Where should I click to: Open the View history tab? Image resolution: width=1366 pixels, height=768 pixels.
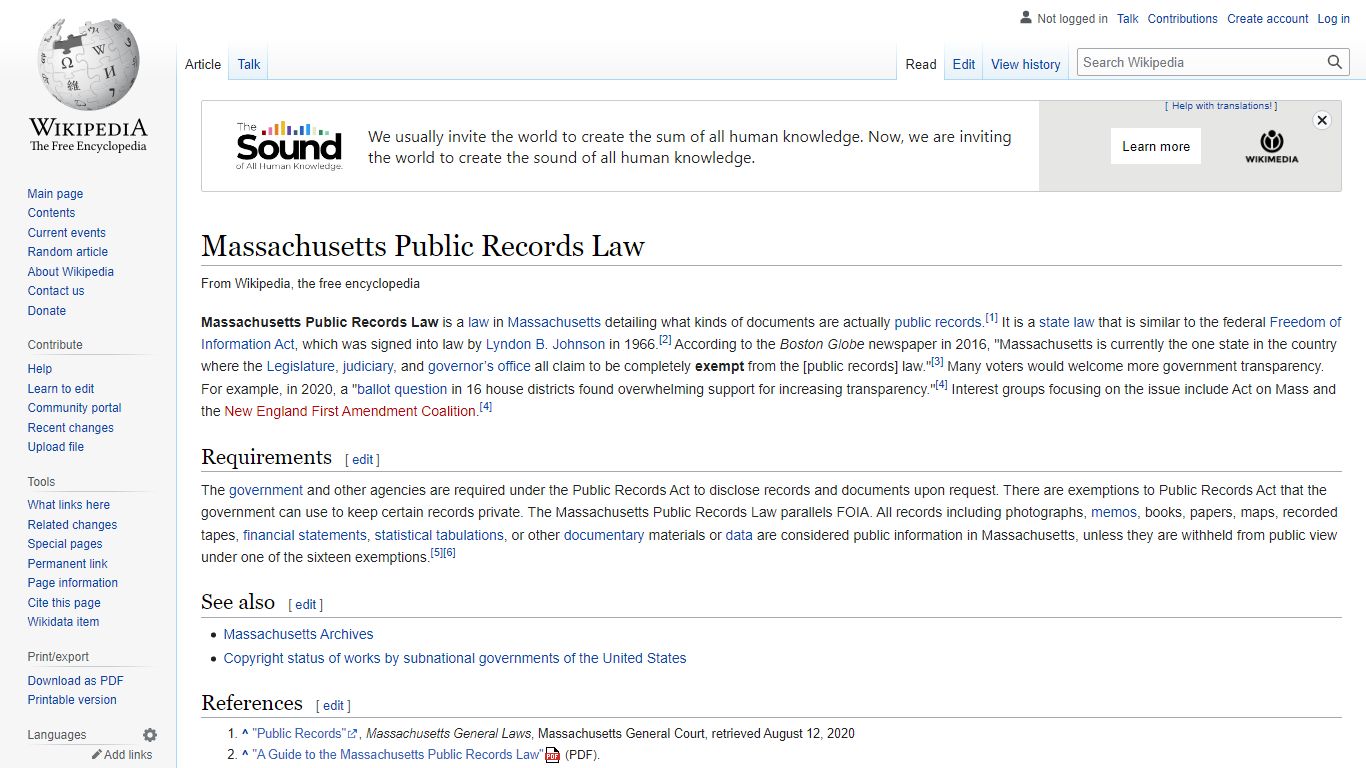(x=1025, y=64)
